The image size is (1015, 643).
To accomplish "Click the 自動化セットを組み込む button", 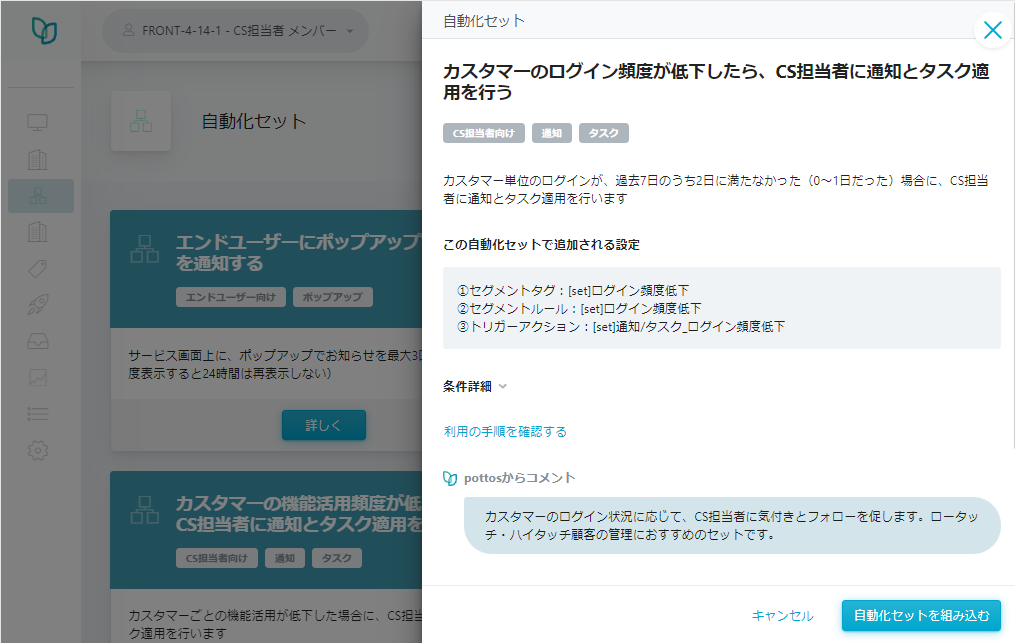I will point(921,616).
